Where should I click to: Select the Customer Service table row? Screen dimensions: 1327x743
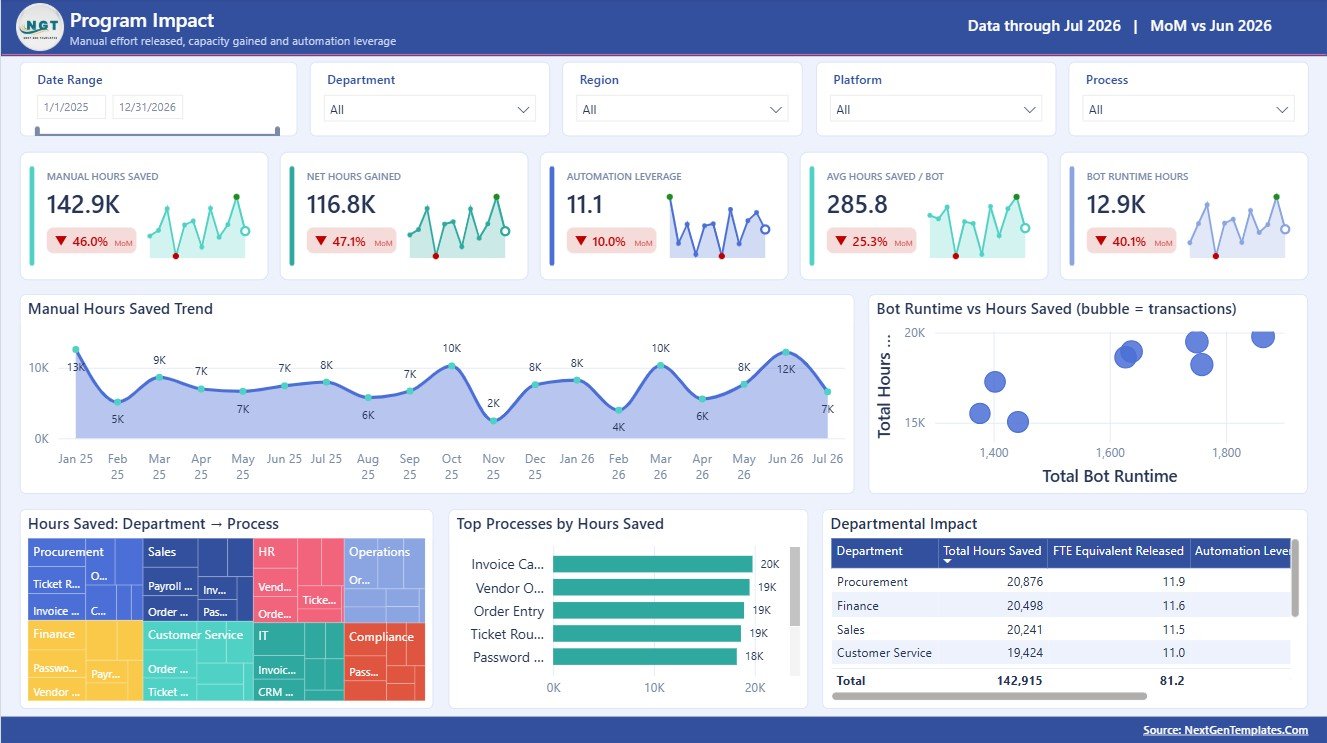pyautogui.click(x=1060, y=653)
